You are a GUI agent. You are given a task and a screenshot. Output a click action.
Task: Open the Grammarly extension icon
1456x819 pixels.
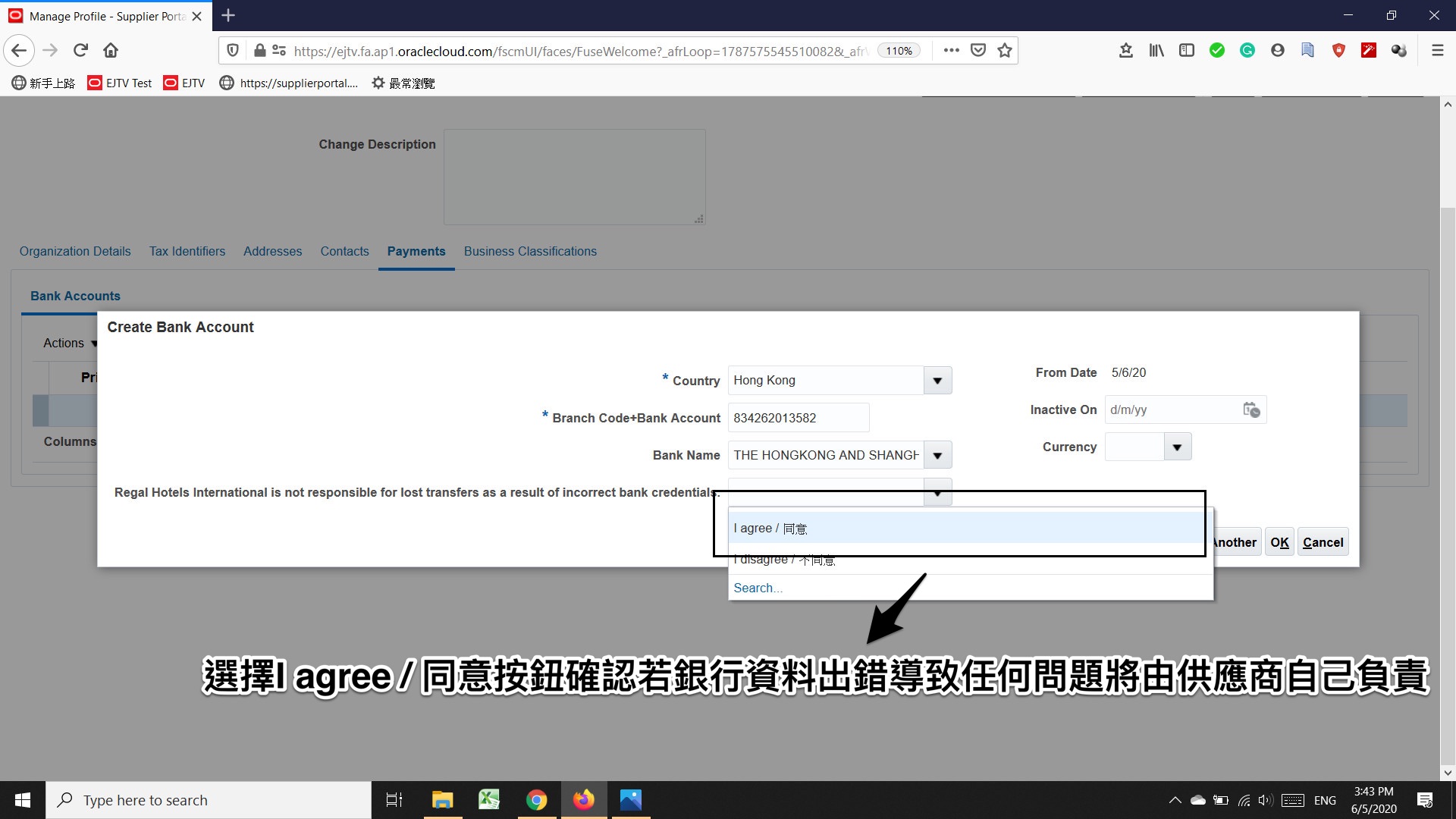1247,51
